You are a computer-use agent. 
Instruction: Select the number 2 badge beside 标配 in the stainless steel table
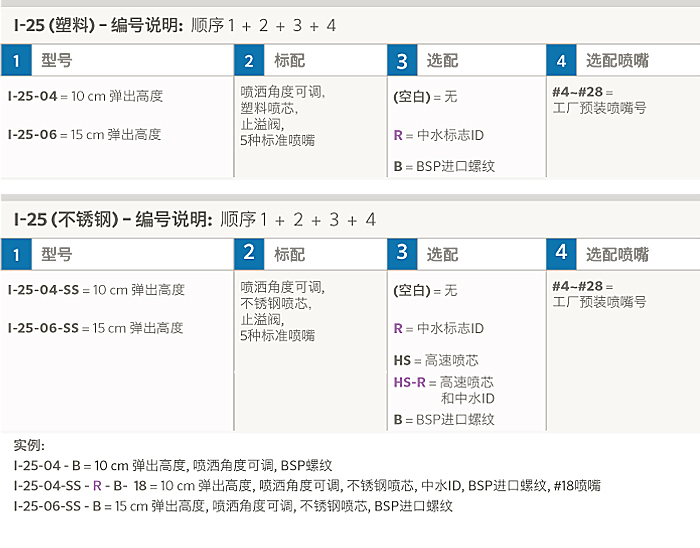[x=250, y=252]
